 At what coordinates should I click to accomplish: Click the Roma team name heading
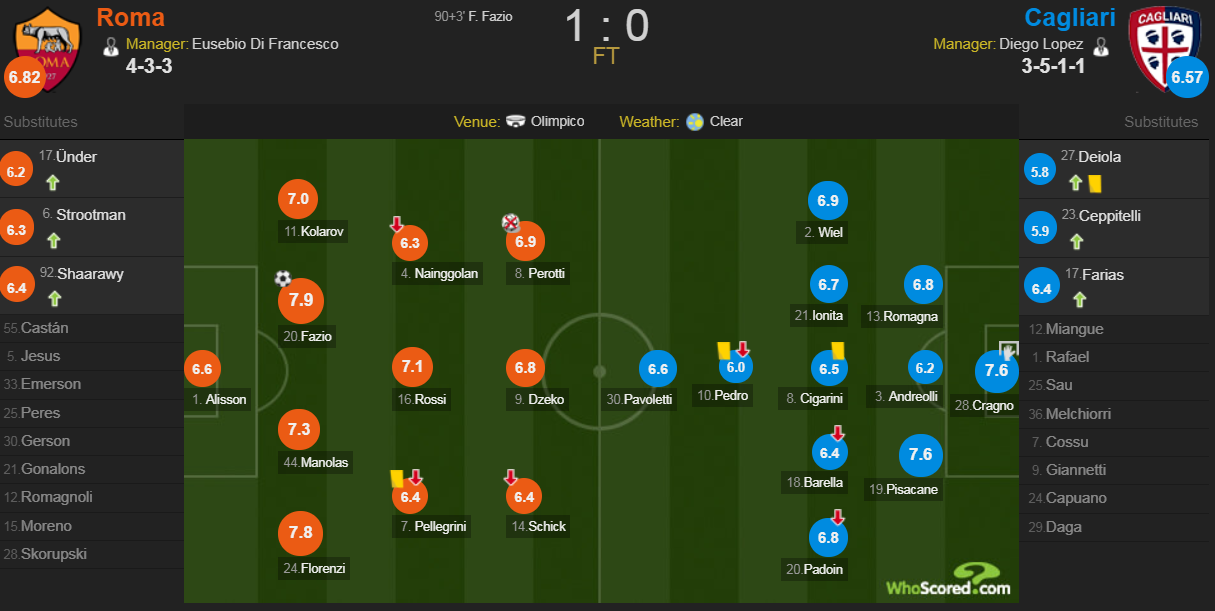pos(131,17)
